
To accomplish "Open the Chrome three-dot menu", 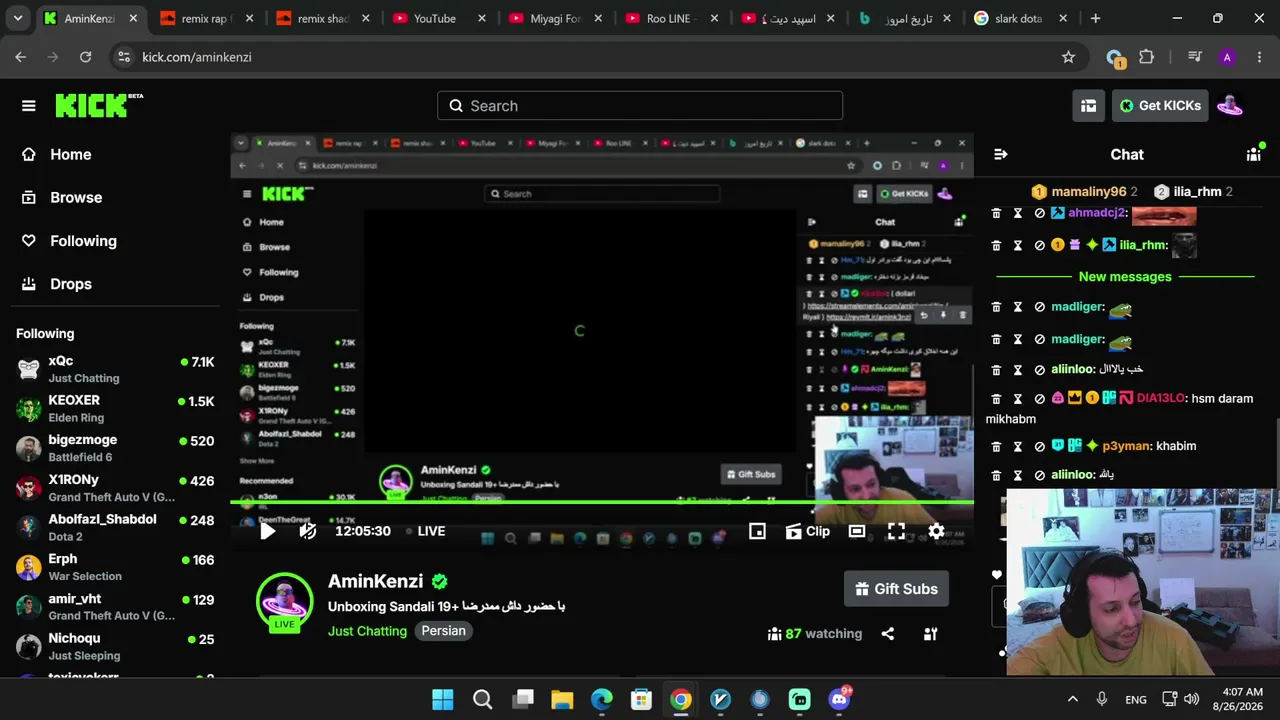I will [1259, 57].
